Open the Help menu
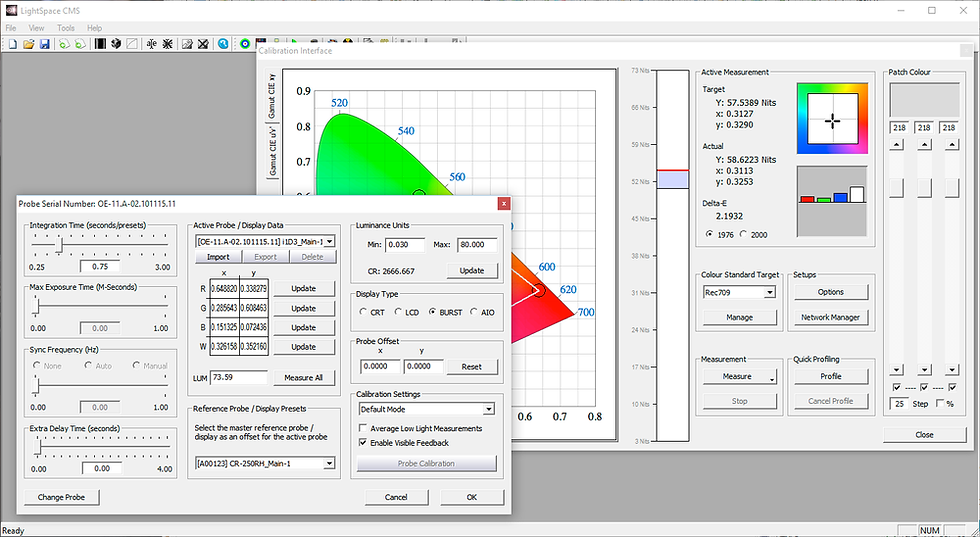Image resolution: width=980 pixels, height=537 pixels. point(94,28)
